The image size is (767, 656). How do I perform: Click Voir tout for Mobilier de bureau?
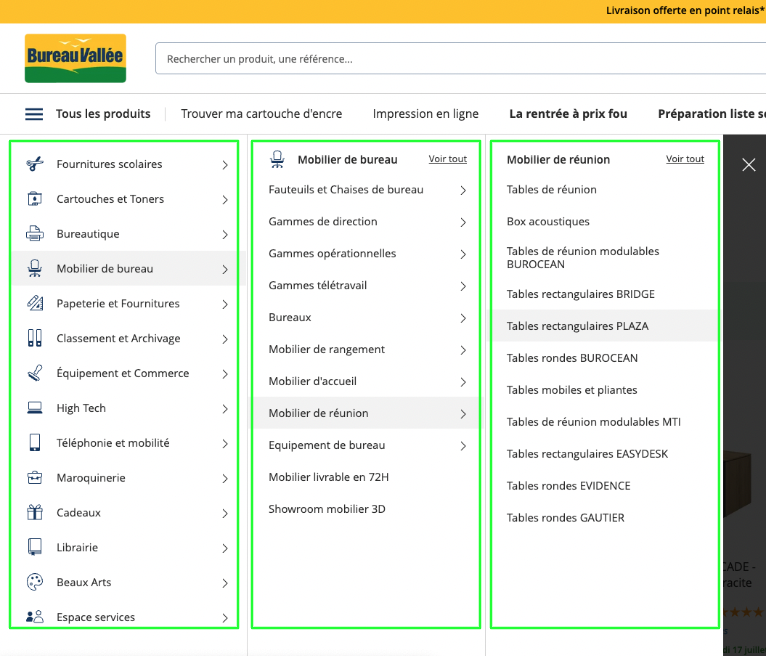click(448, 159)
